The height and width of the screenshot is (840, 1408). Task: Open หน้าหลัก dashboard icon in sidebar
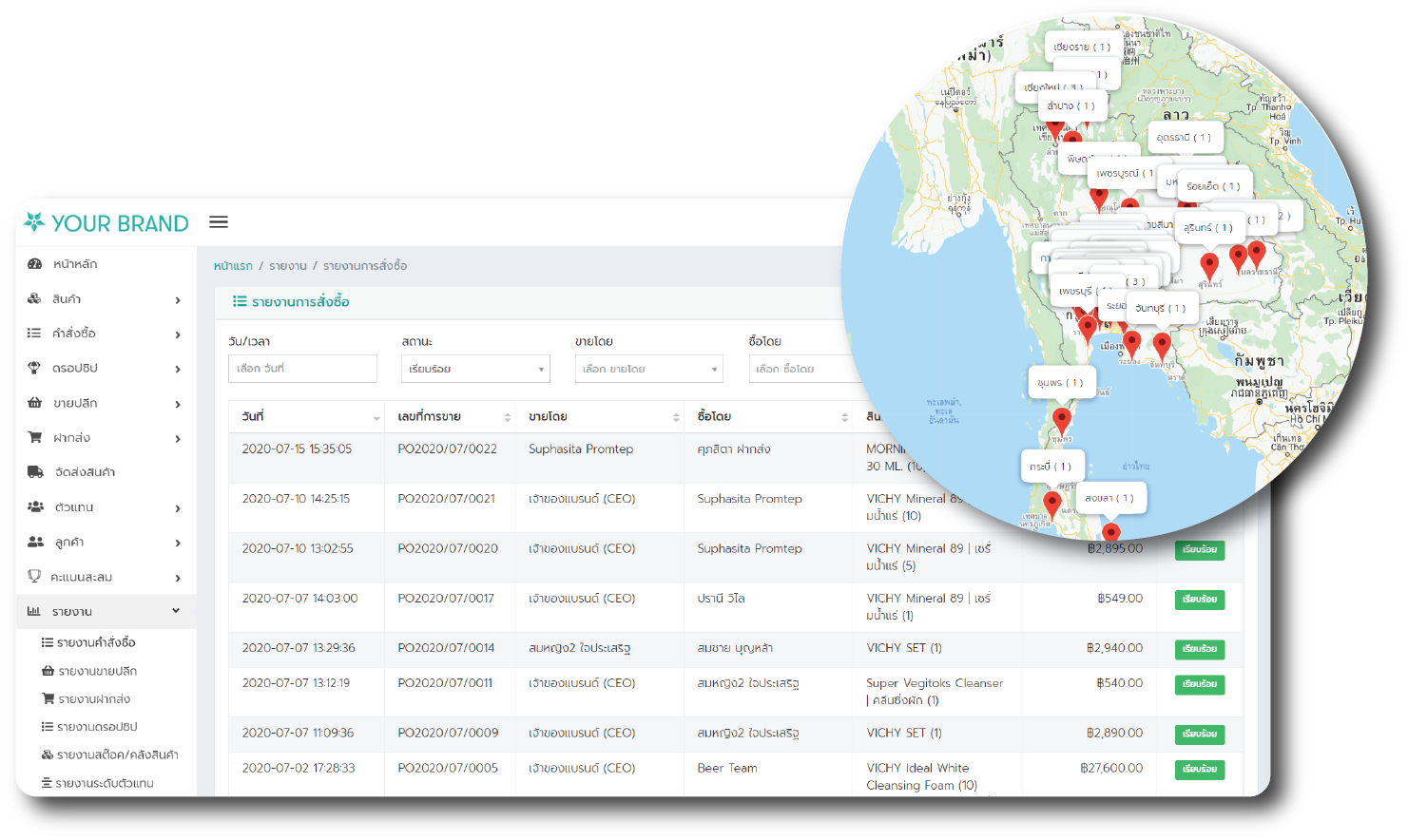coord(35,264)
